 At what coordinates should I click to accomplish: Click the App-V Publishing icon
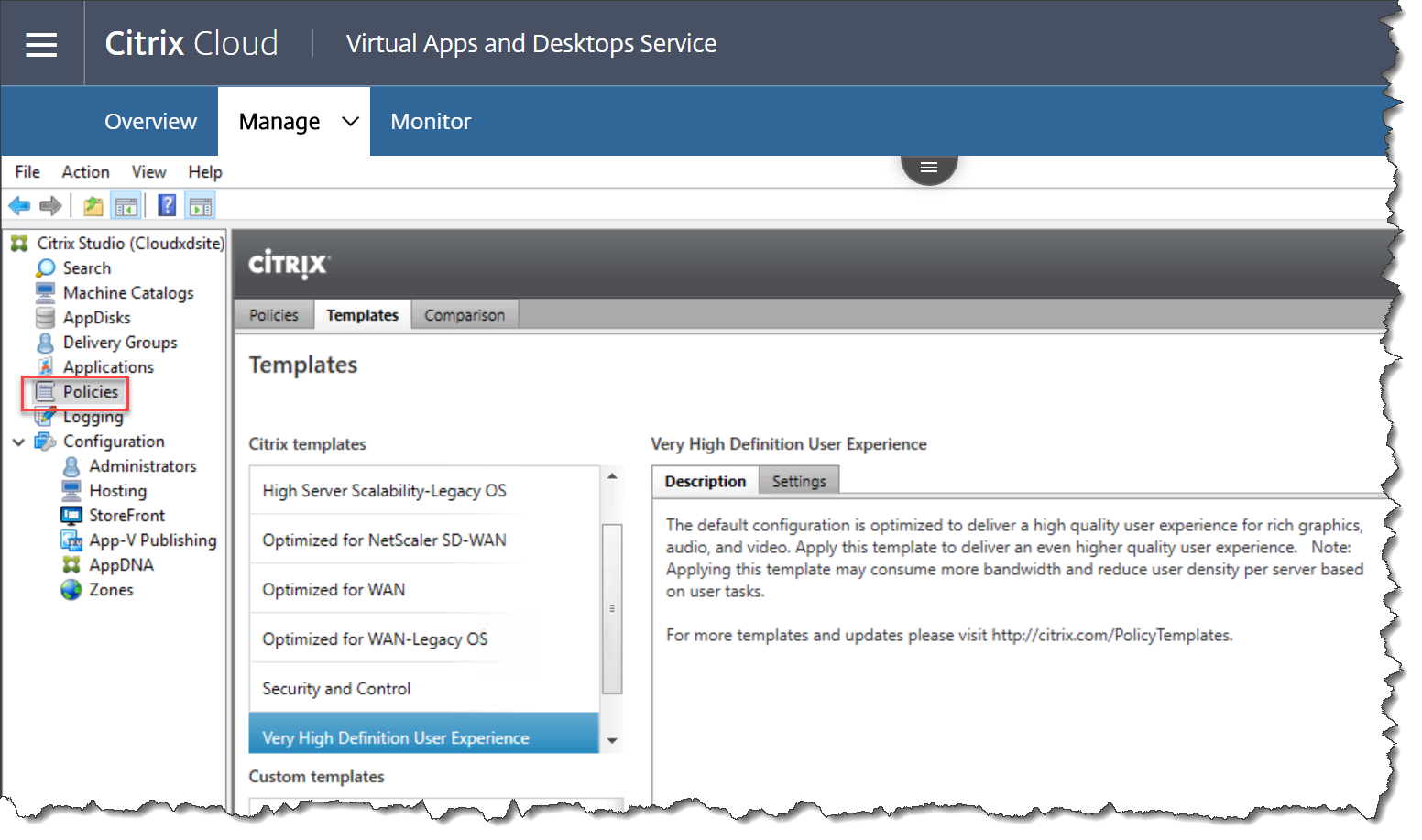point(71,540)
